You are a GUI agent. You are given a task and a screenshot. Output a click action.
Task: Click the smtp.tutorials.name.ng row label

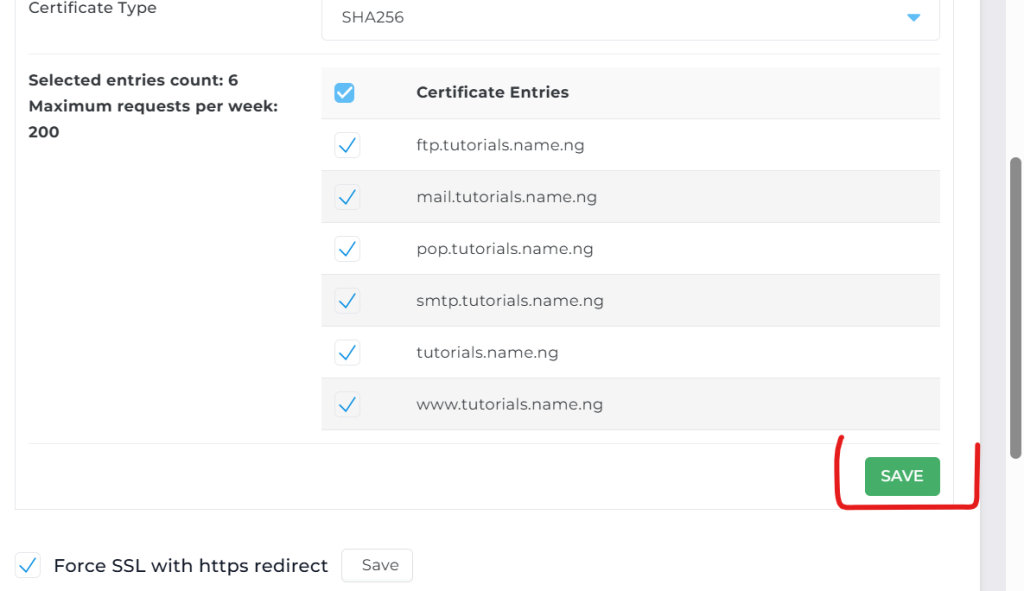click(x=510, y=301)
